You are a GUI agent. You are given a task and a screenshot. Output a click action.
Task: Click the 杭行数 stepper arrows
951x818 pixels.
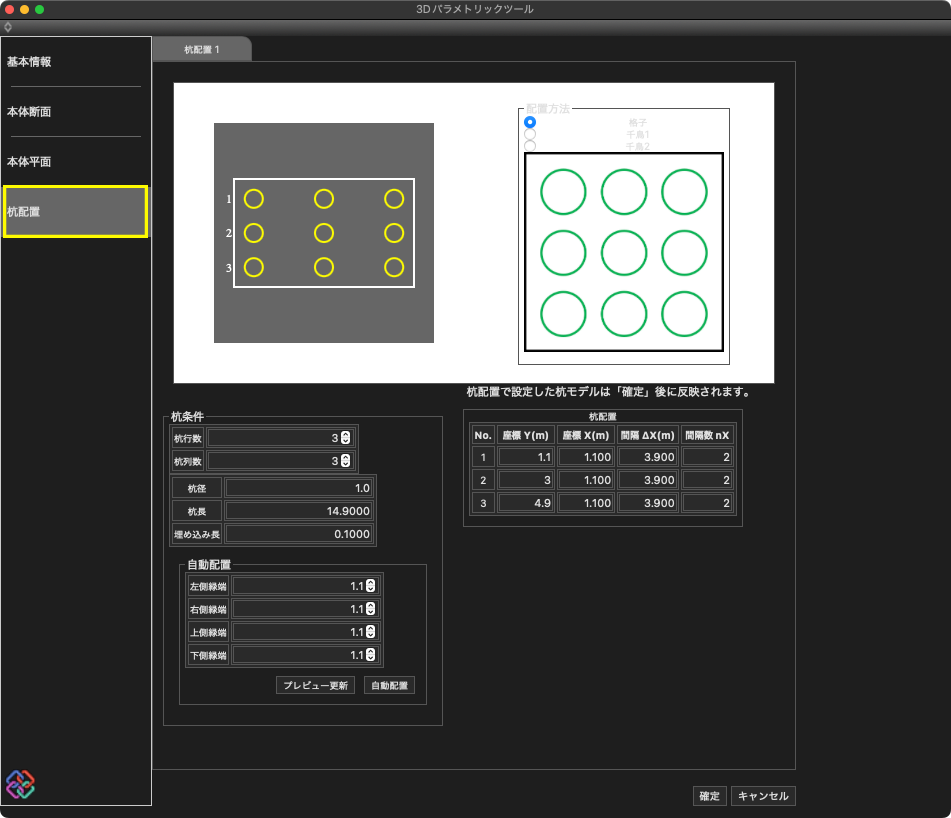tap(345, 437)
